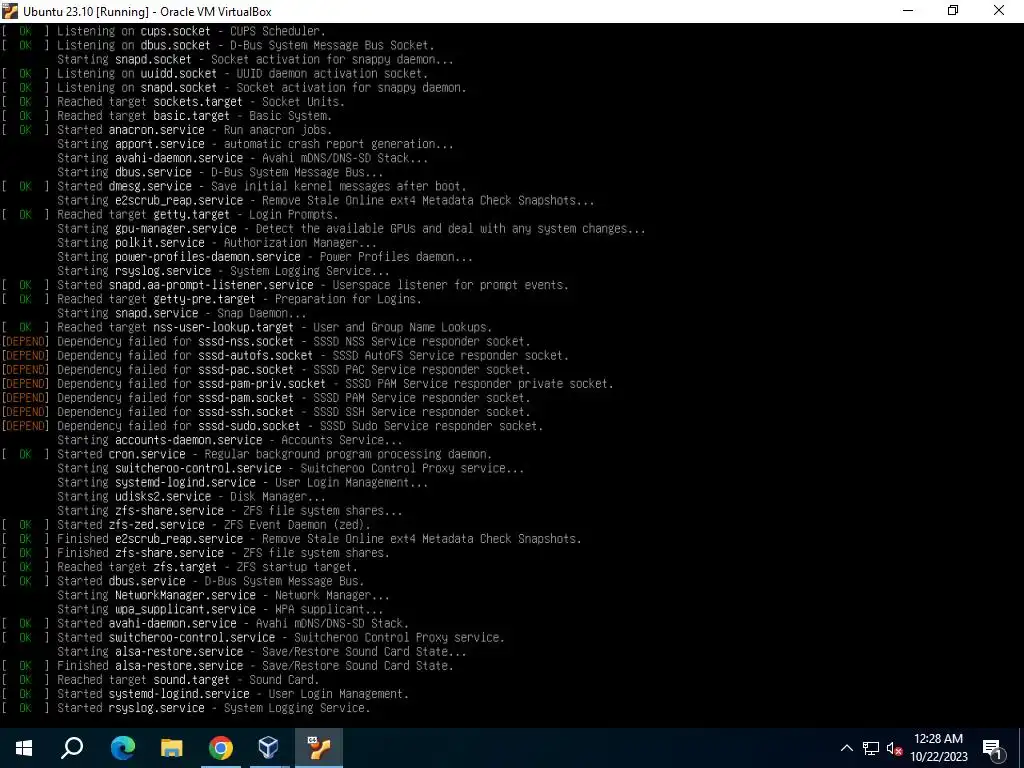Click the 'Started rsyslog.service' line
This screenshot has width=1024, height=768.
pyautogui.click(x=186, y=708)
